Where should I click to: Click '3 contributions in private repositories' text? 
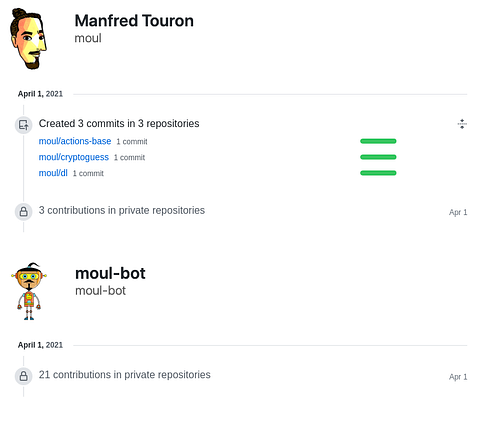(x=122, y=210)
